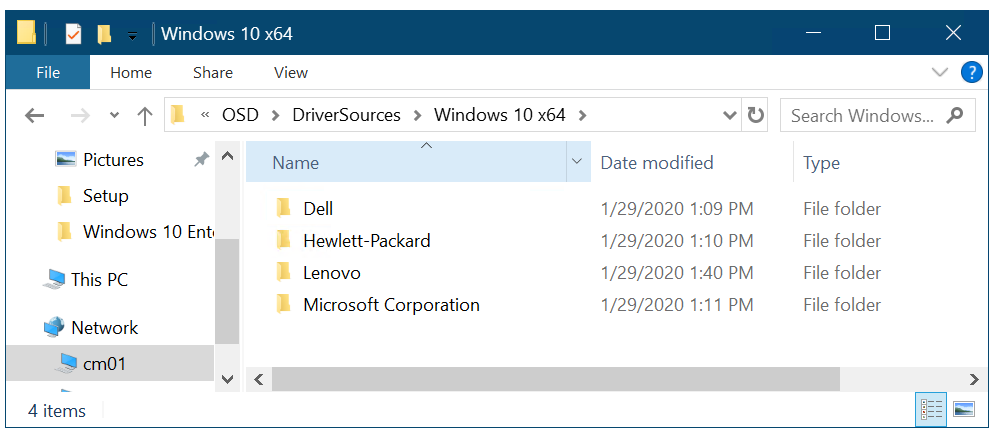Open Recent locations dropdown arrow

114,115
